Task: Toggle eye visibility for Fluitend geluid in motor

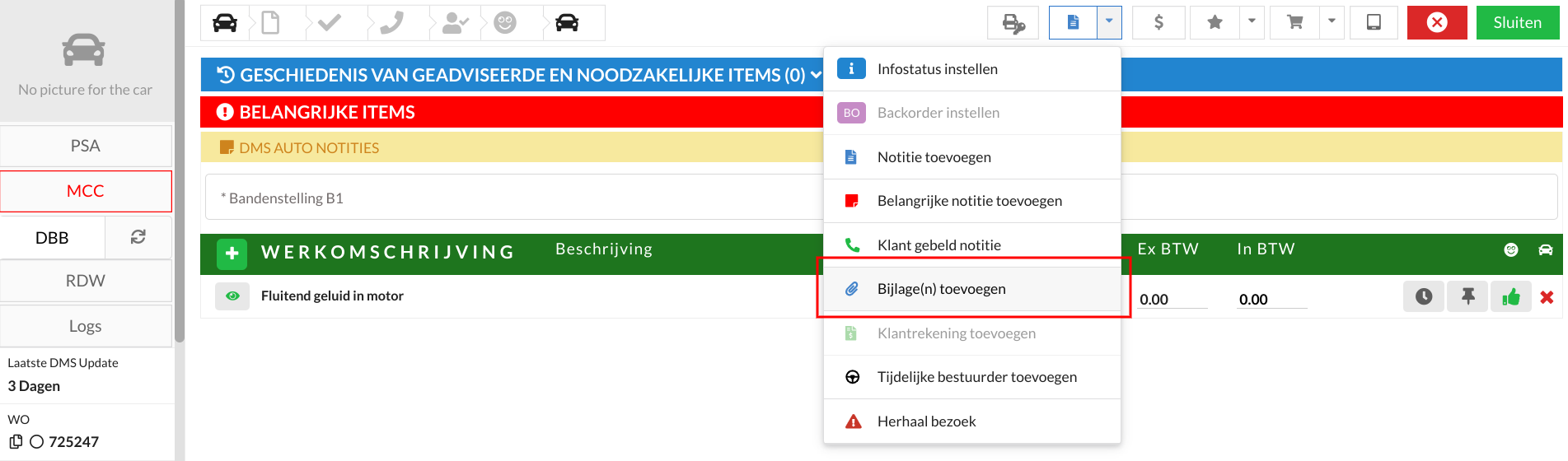Action: [232, 296]
